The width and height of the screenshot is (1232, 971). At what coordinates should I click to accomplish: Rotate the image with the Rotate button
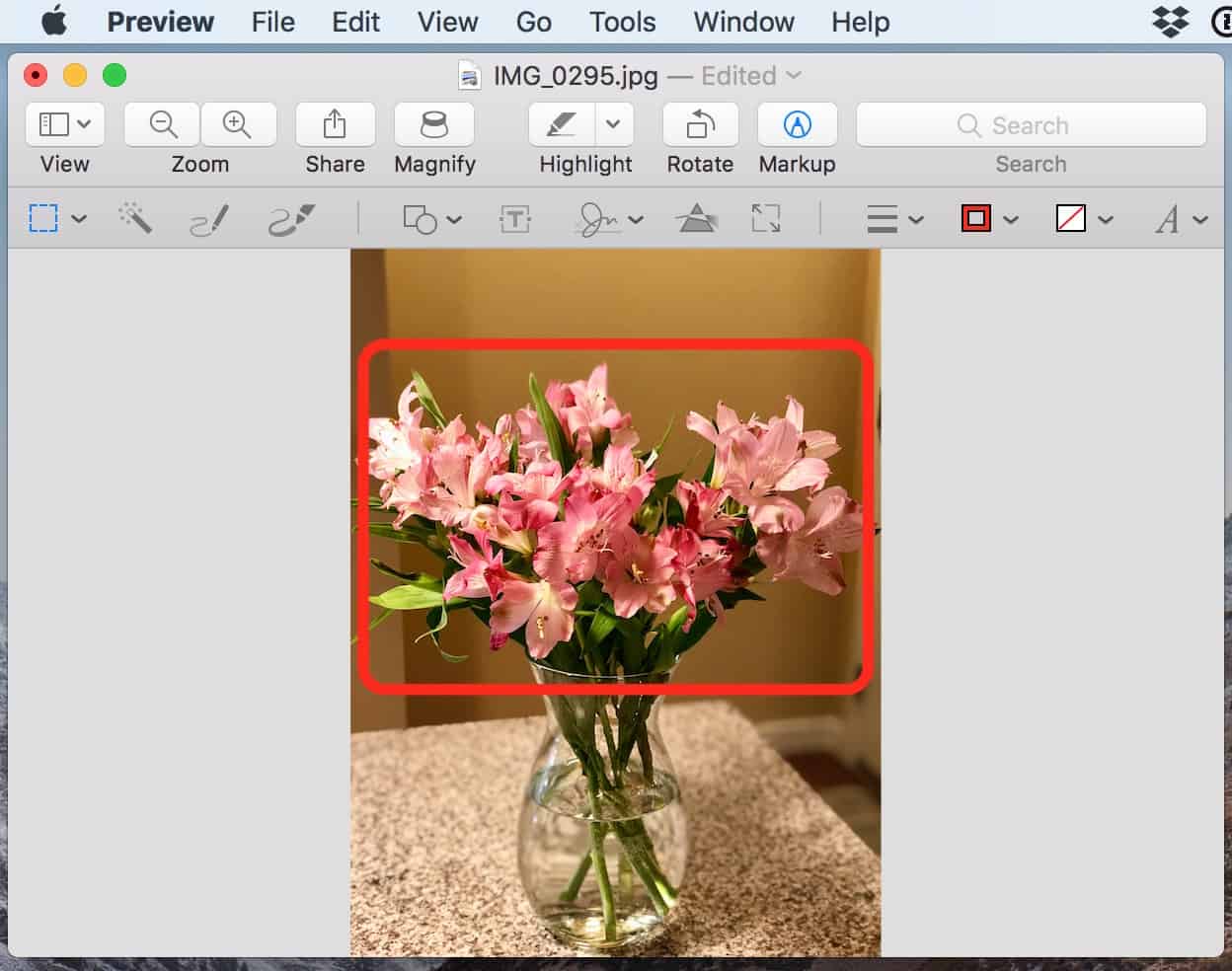(700, 124)
